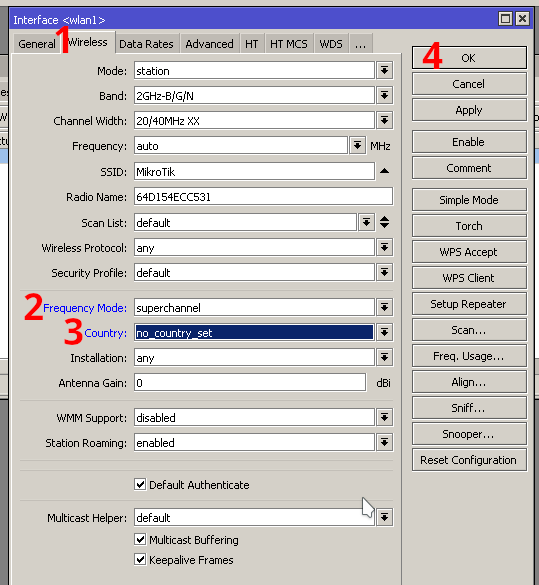Viewport: 539px width, 585px height.
Task: Click the more tabs ellipsis button
Action: tap(361, 44)
